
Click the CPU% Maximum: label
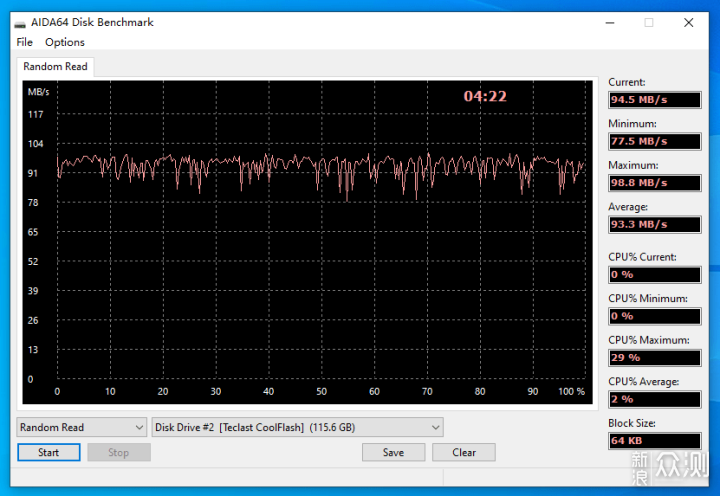[649, 340]
